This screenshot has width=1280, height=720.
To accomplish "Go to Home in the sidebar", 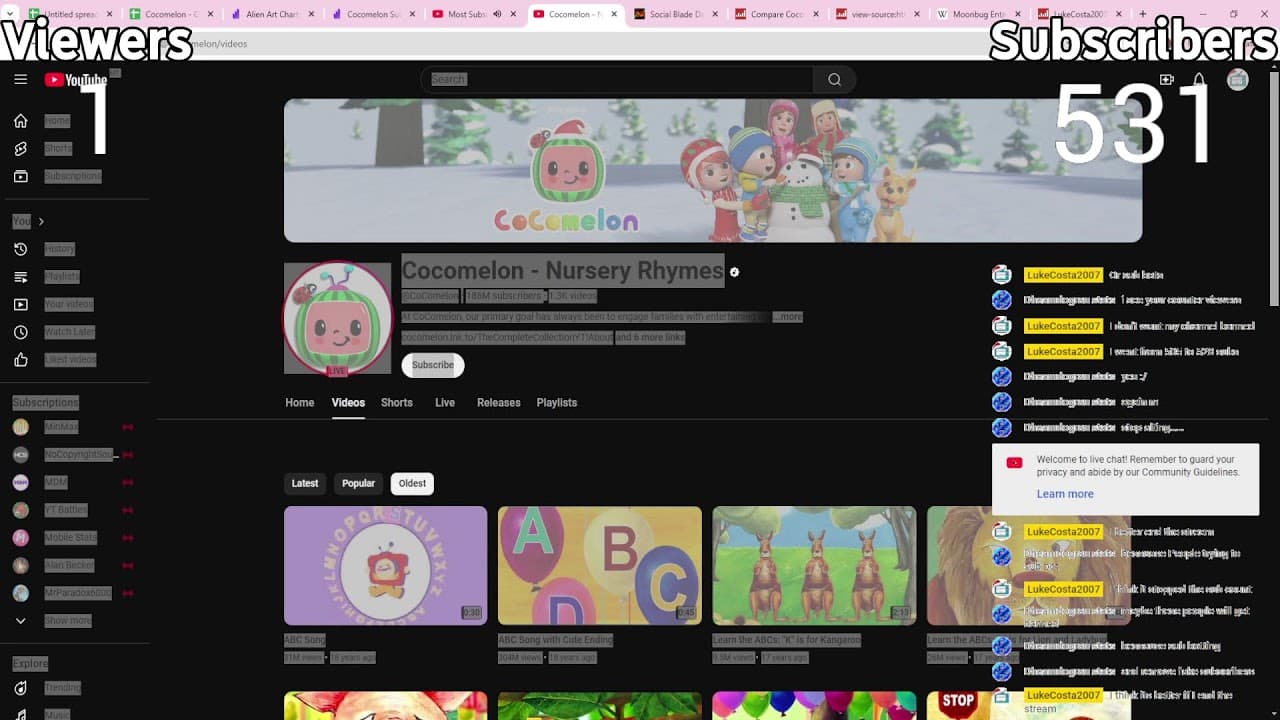I will pyautogui.click(x=57, y=121).
